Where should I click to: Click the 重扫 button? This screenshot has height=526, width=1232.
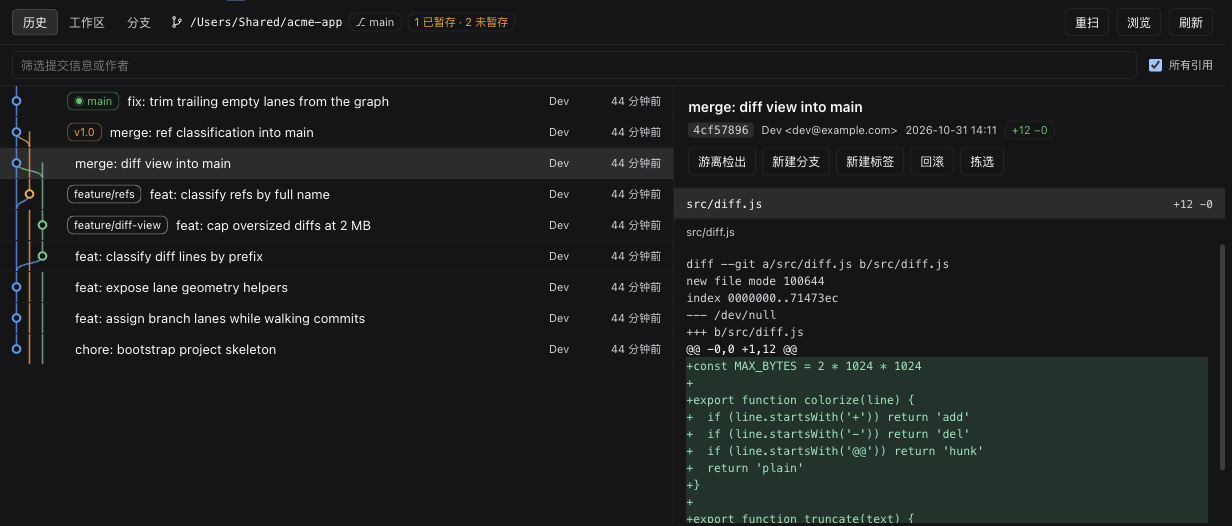click(x=1087, y=22)
